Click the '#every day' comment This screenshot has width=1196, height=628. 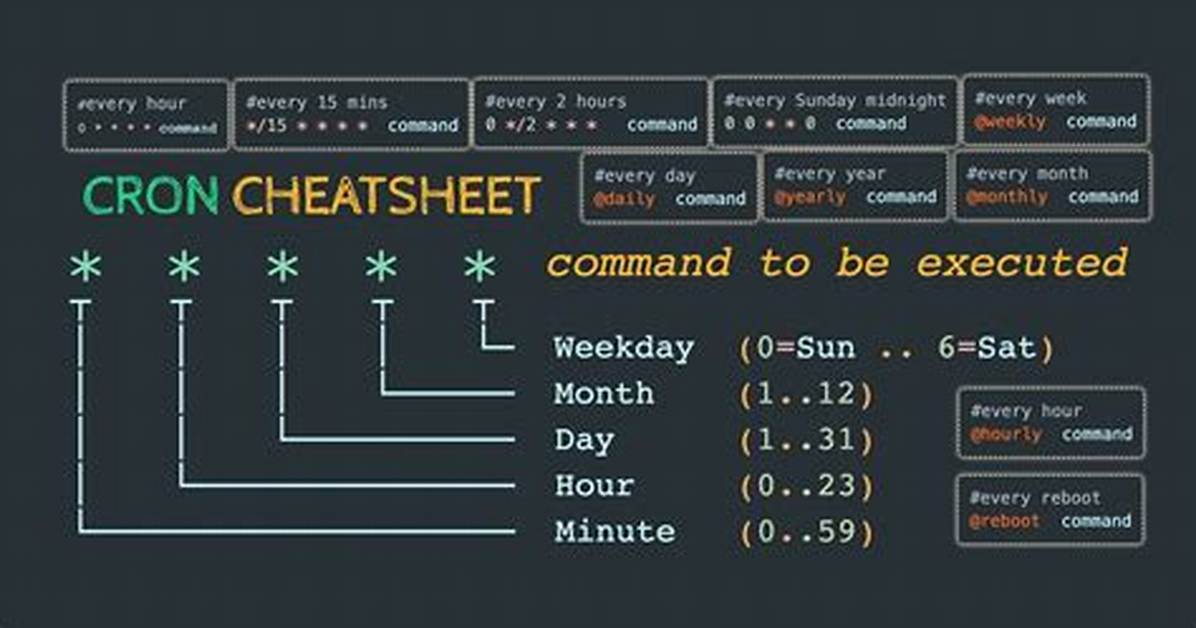(645, 176)
